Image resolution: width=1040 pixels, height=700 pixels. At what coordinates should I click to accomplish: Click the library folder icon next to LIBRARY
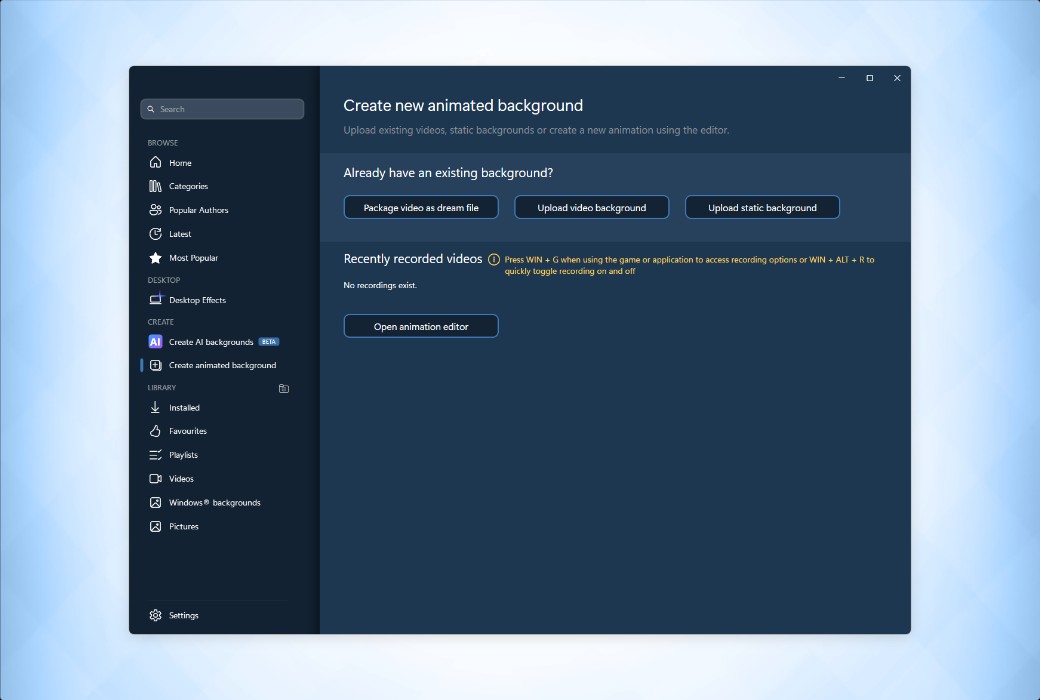284,389
